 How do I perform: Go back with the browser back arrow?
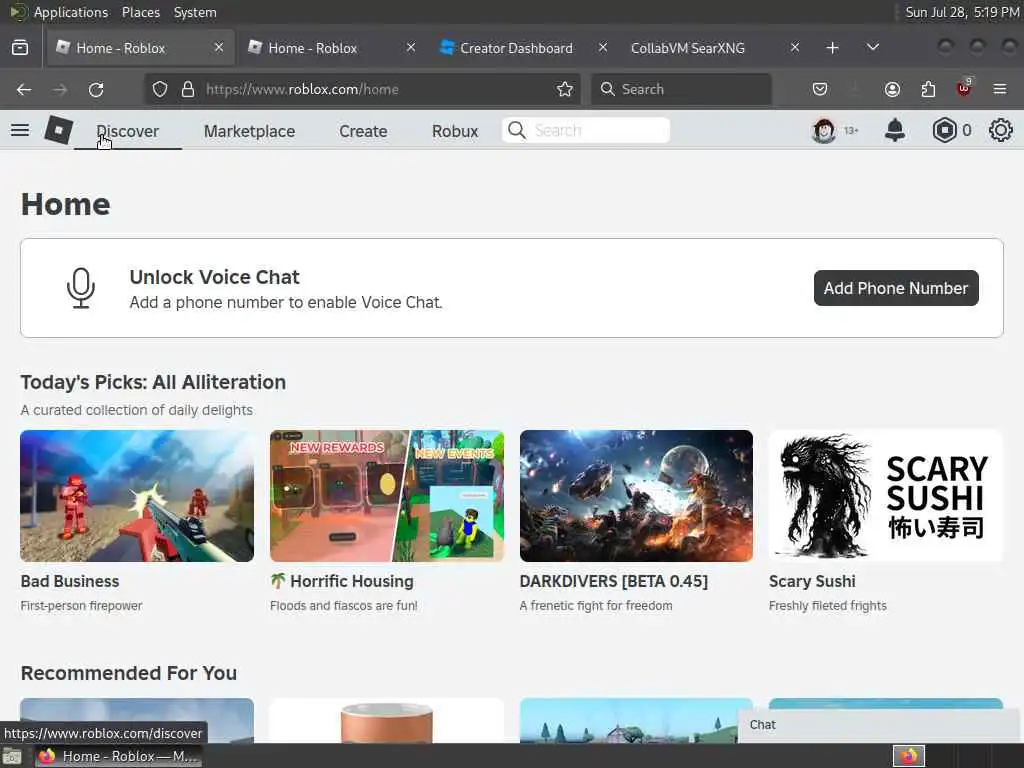[x=24, y=89]
